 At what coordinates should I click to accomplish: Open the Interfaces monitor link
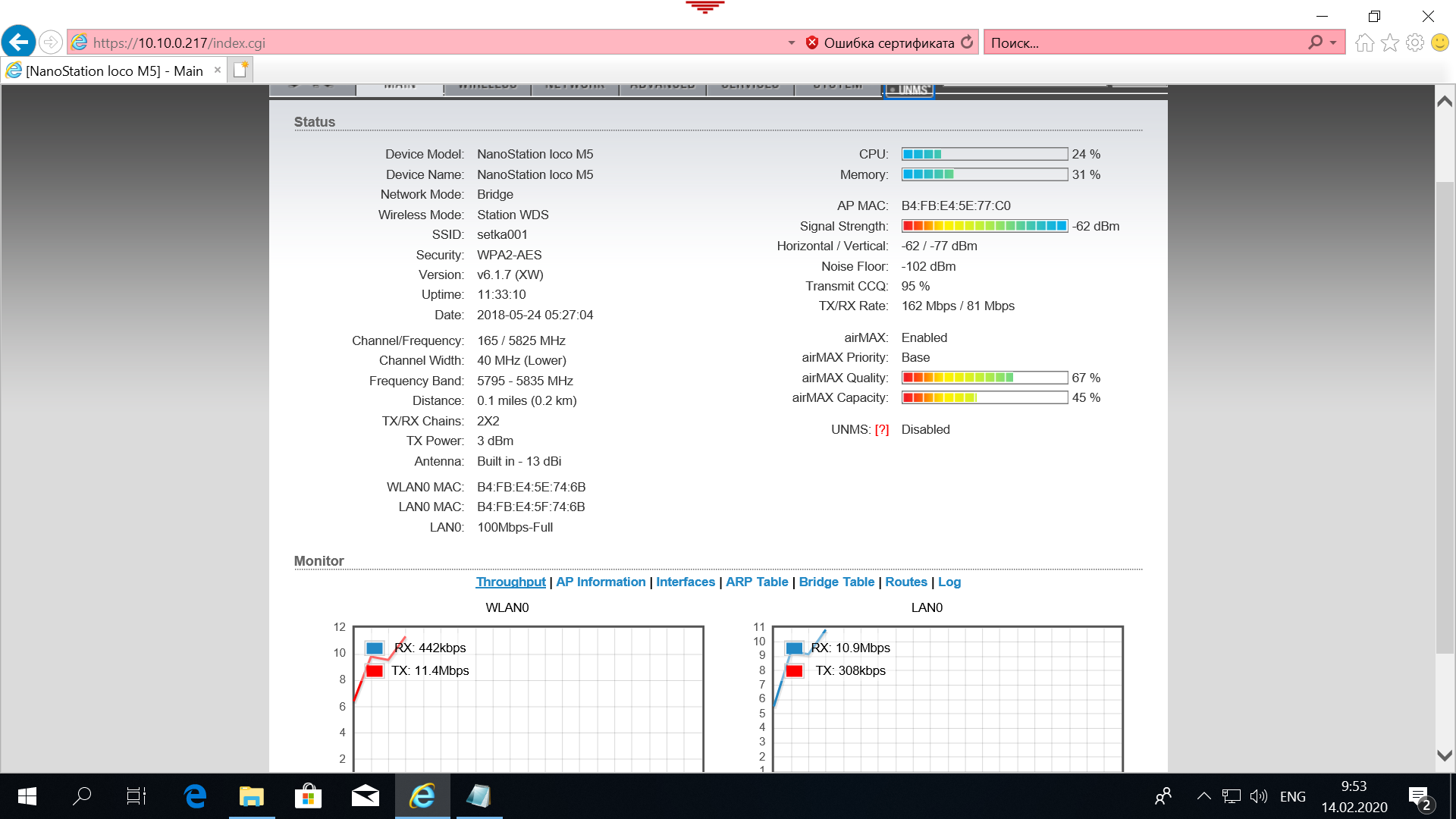tap(686, 582)
